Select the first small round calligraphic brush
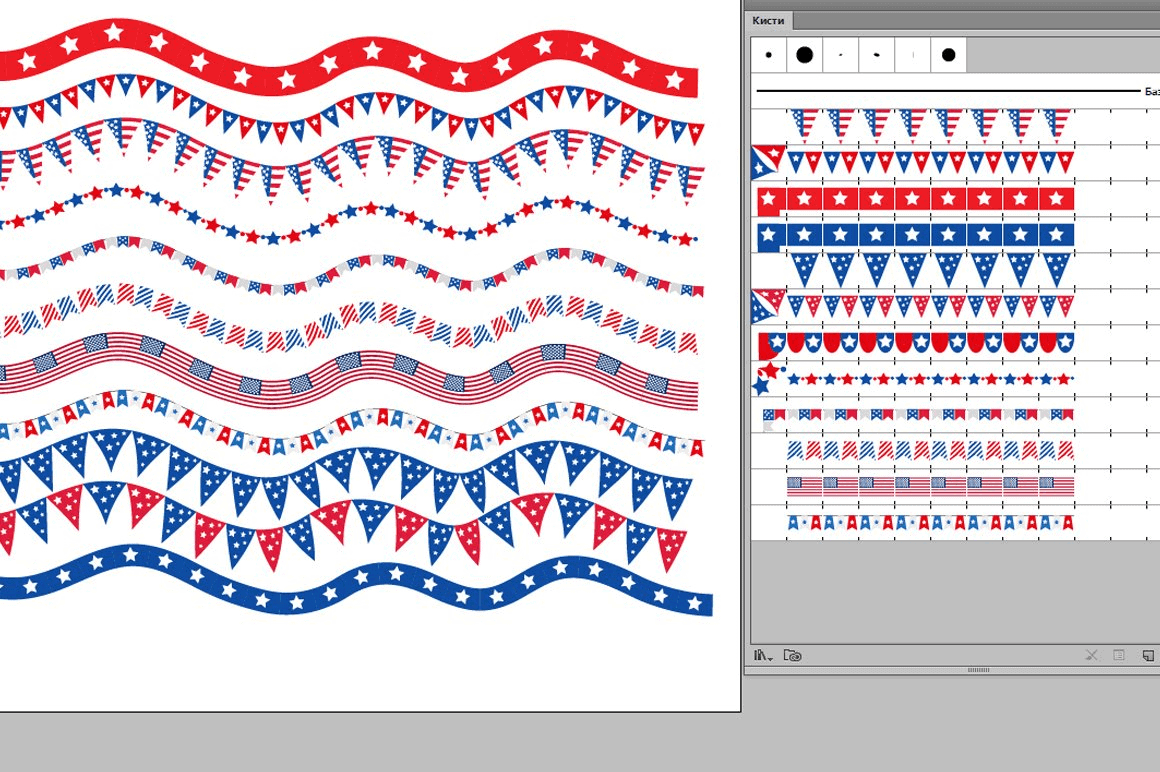Image resolution: width=1160 pixels, height=772 pixels. pos(768,55)
